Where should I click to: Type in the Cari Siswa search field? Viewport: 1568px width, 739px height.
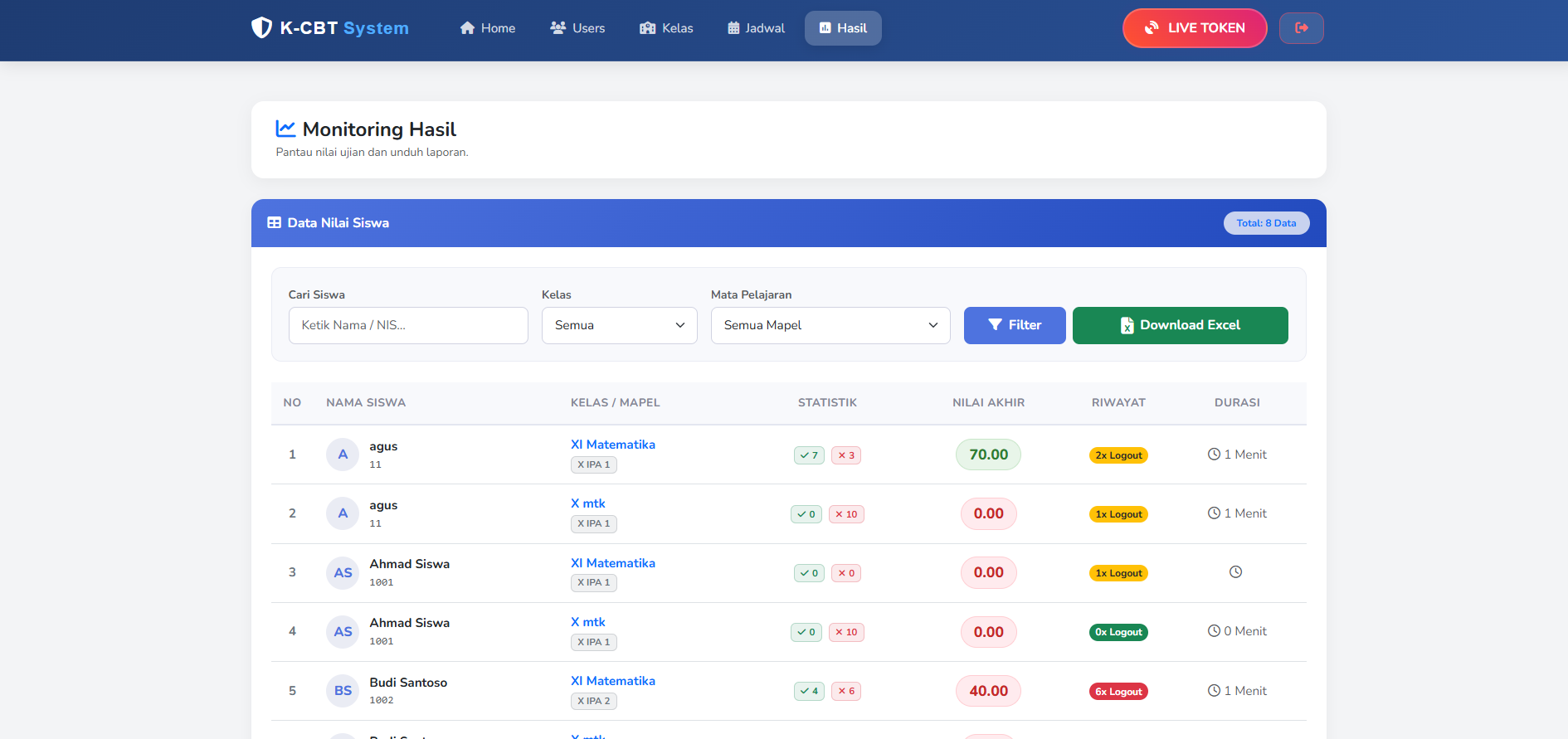[408, 325]
